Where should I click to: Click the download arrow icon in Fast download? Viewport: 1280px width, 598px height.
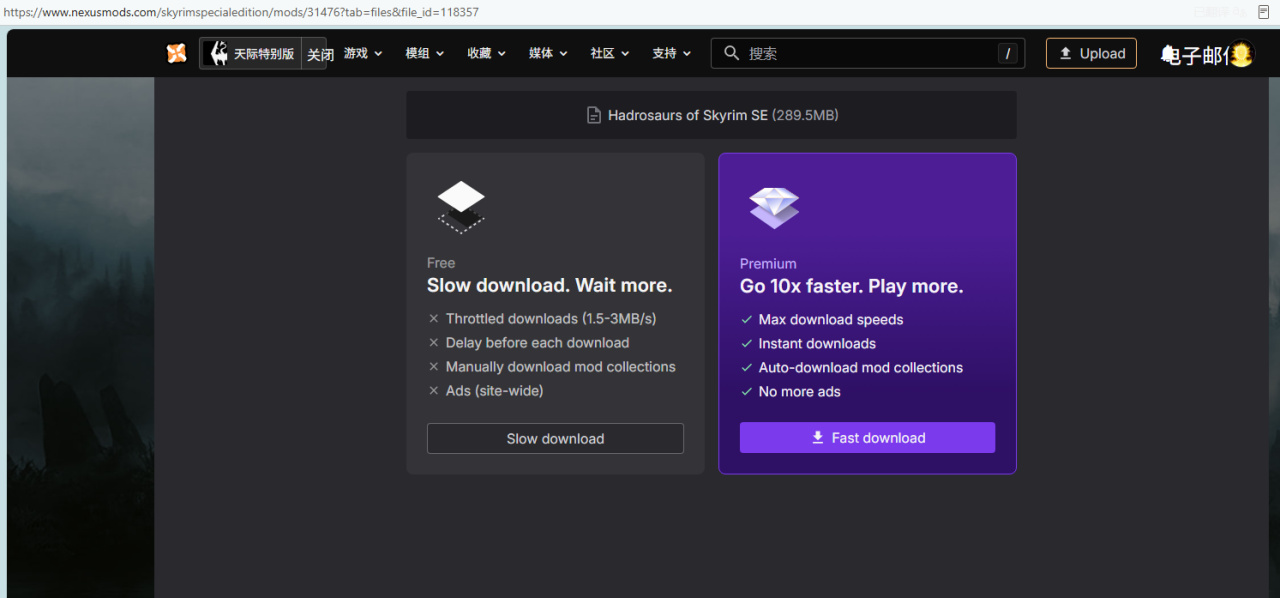pos(818,438)
